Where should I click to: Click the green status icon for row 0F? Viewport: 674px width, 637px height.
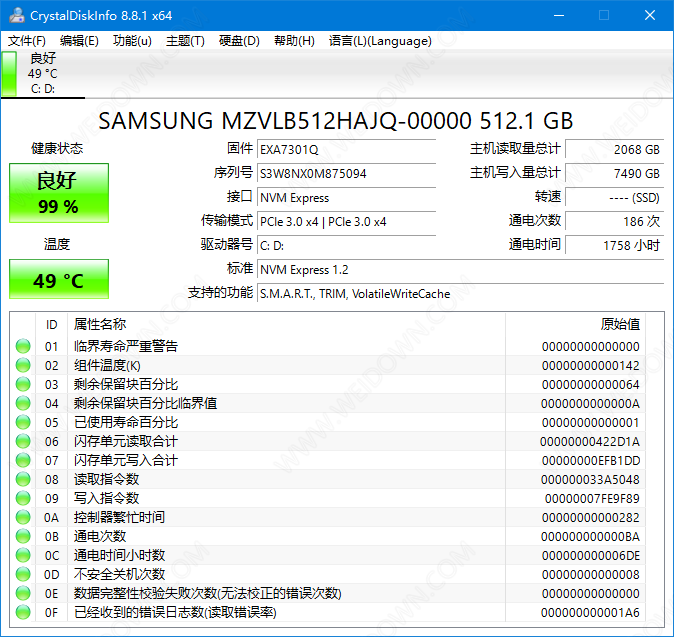23,612
